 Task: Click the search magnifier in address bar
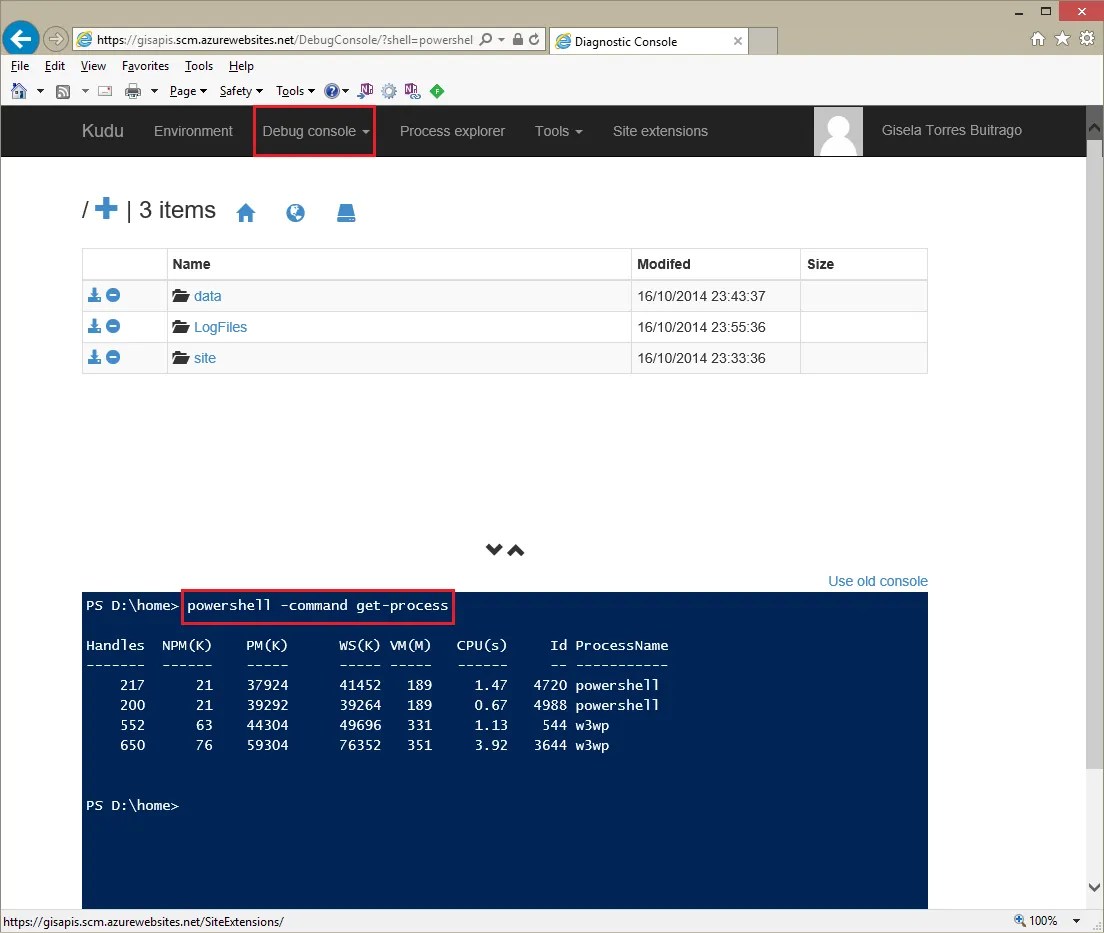click(485, 39)
